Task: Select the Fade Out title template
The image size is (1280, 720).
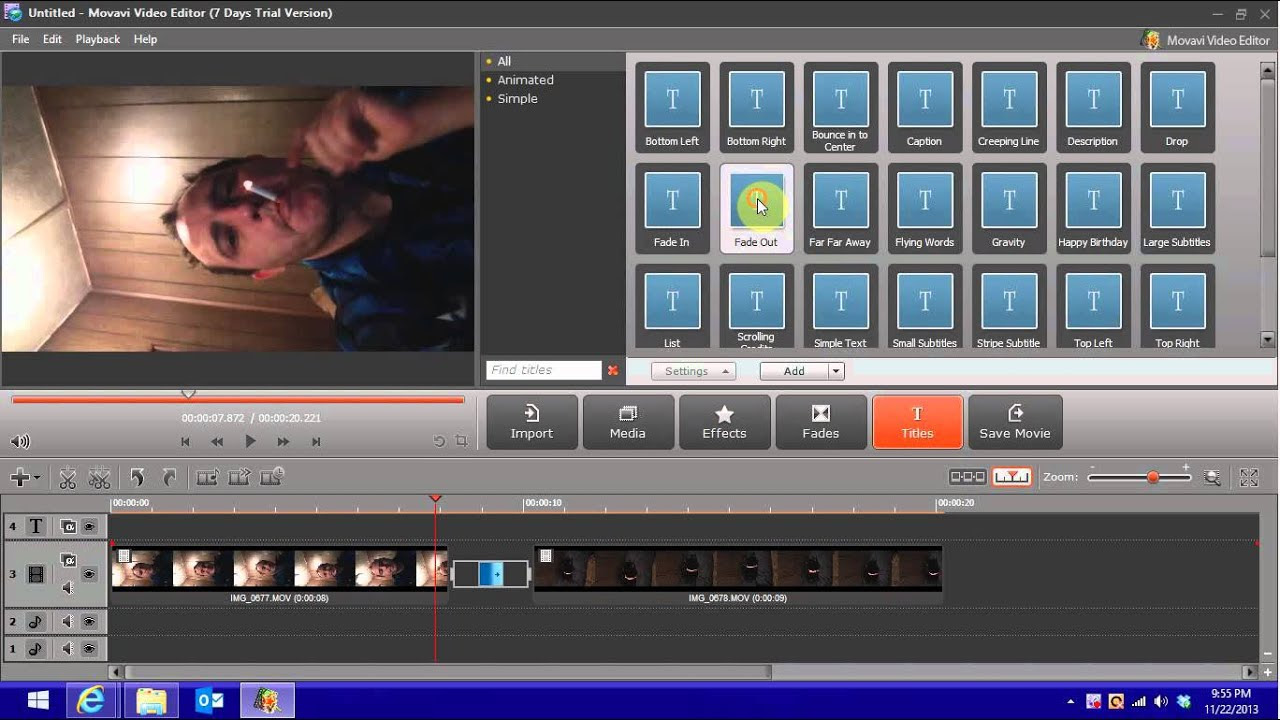Action: click(756, 207)
